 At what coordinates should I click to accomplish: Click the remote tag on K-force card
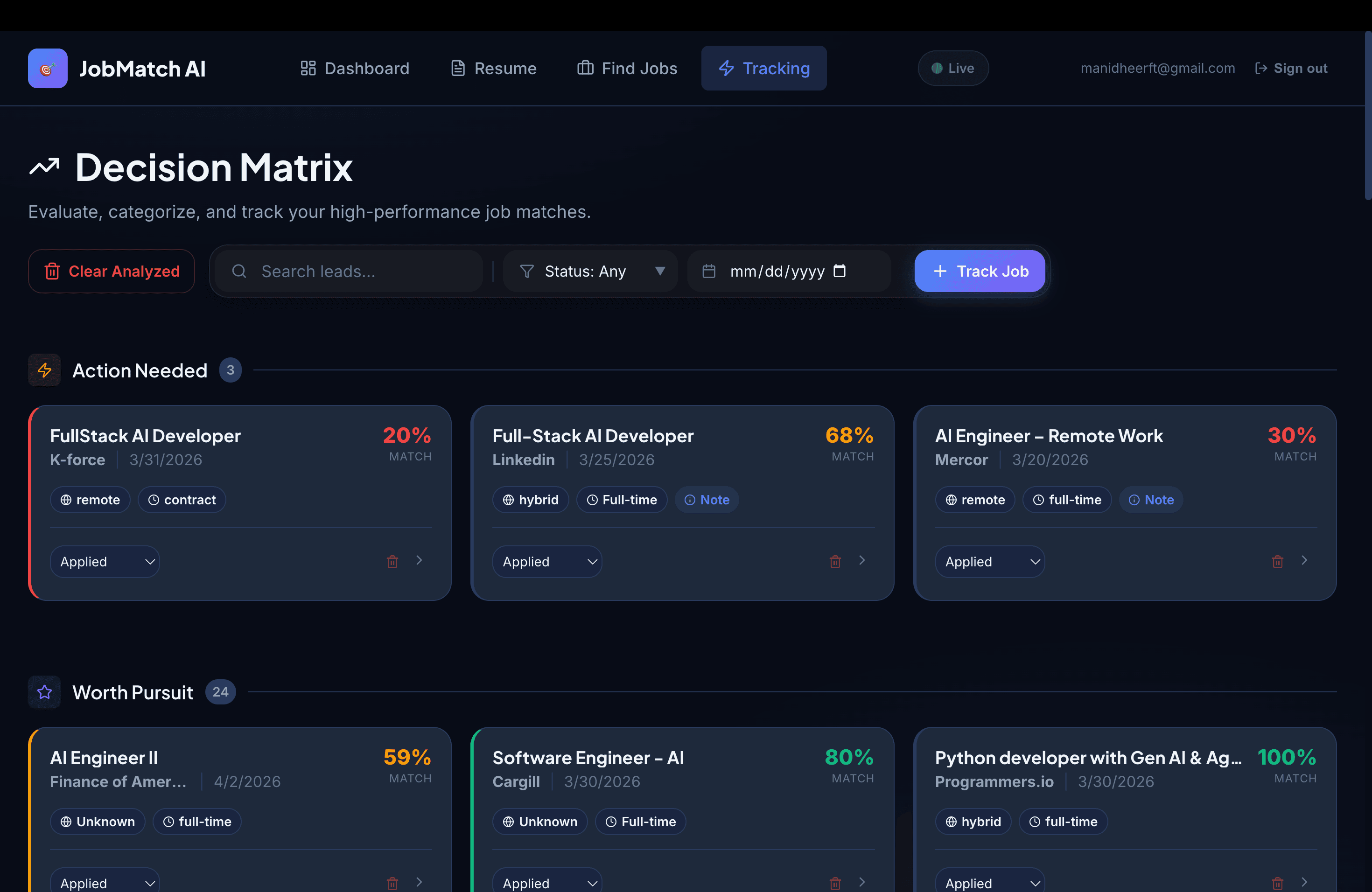[x=90, y=500]
